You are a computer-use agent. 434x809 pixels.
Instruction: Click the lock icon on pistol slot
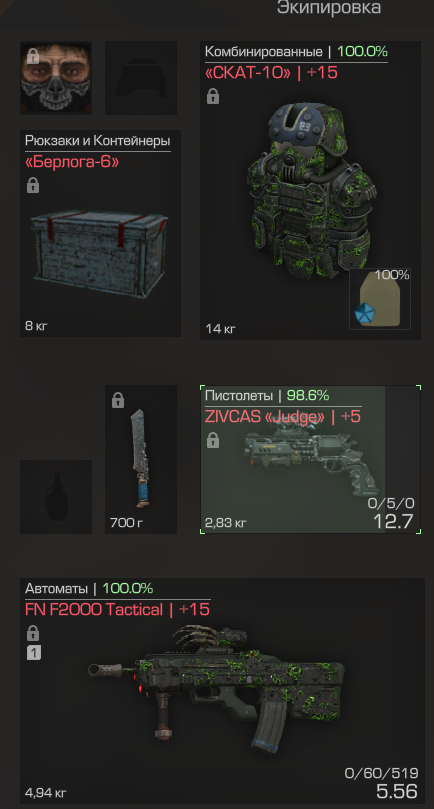213,440
